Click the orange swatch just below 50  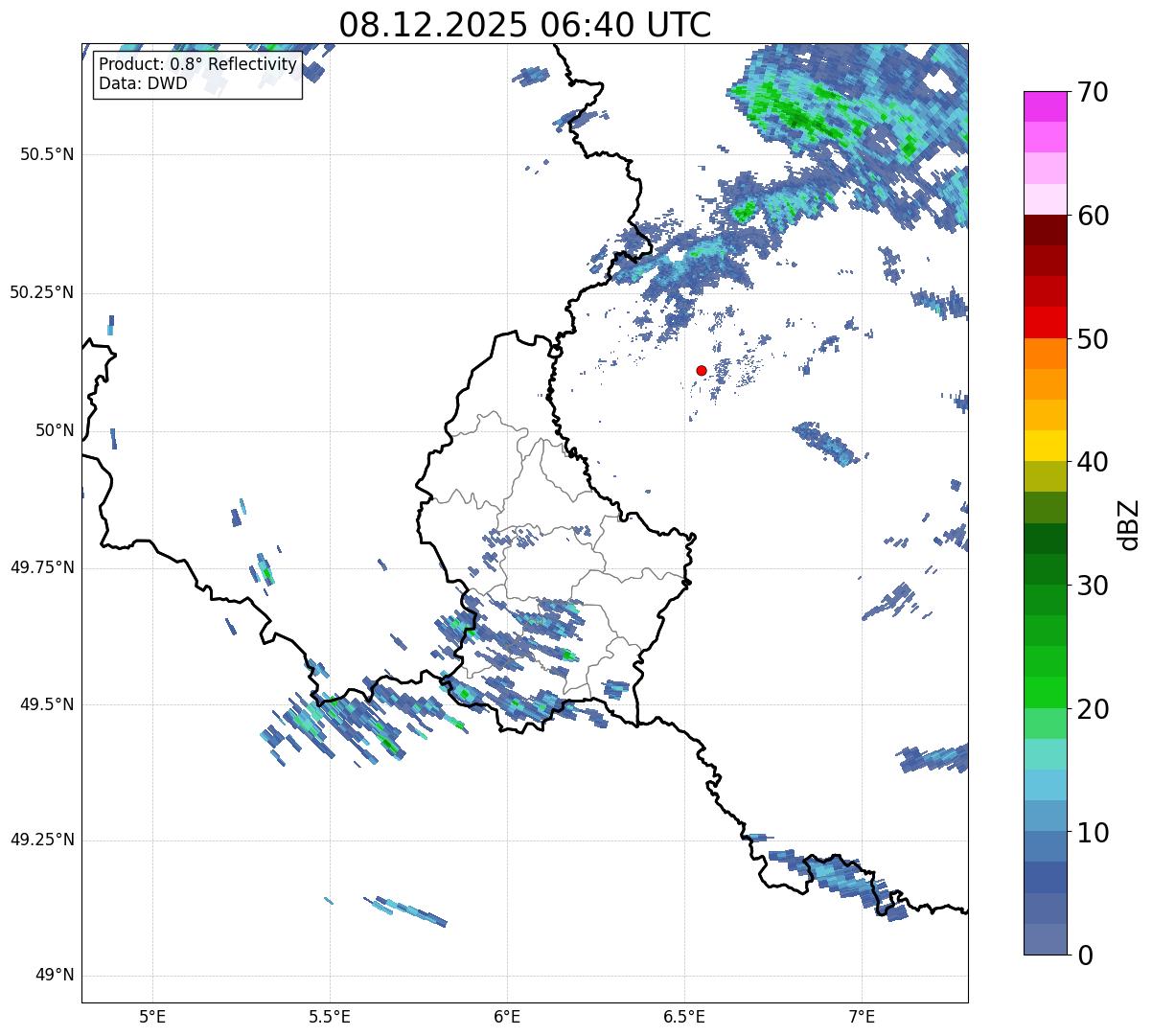point(1045,354)
